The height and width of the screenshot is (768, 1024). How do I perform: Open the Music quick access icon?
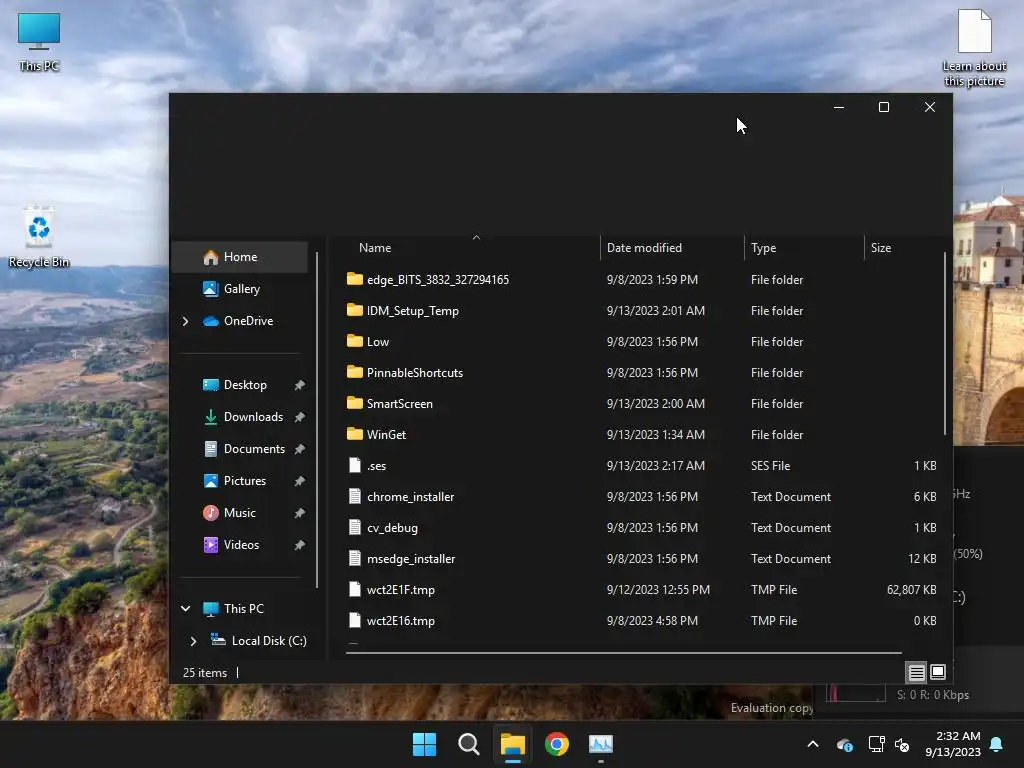[x=210, y=513]
